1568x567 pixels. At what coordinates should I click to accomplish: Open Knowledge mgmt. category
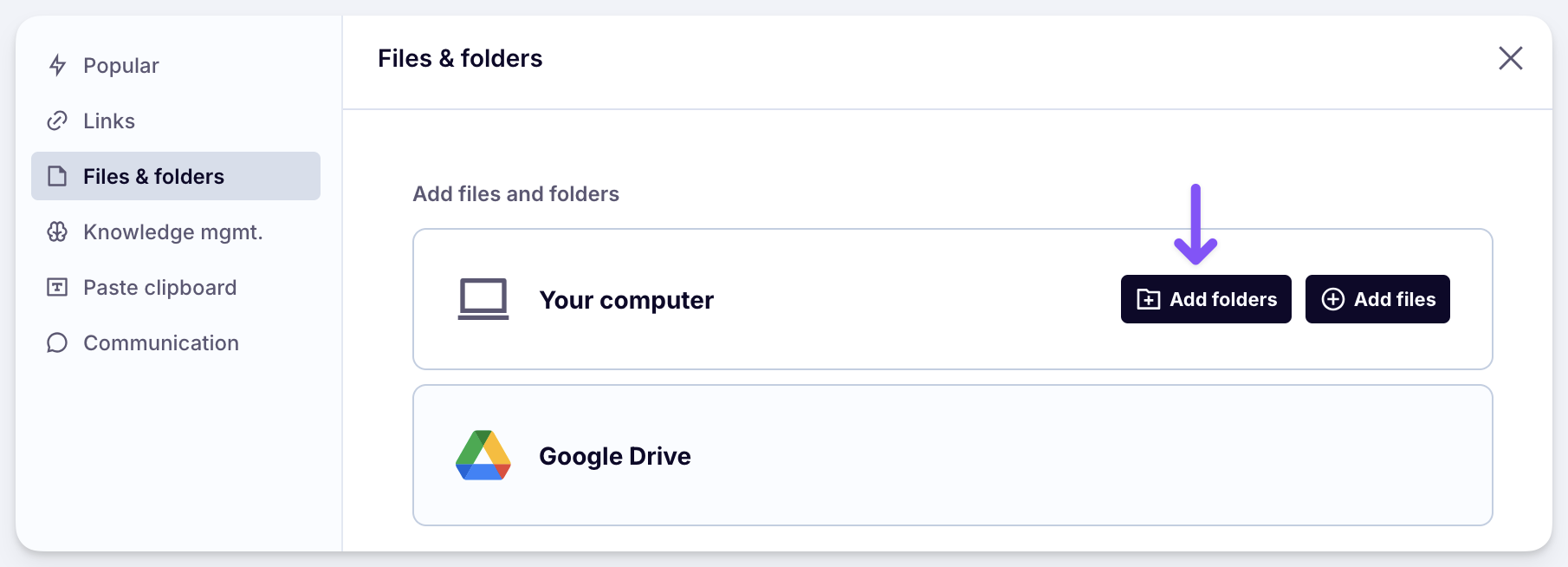click(x=172, y=231)
